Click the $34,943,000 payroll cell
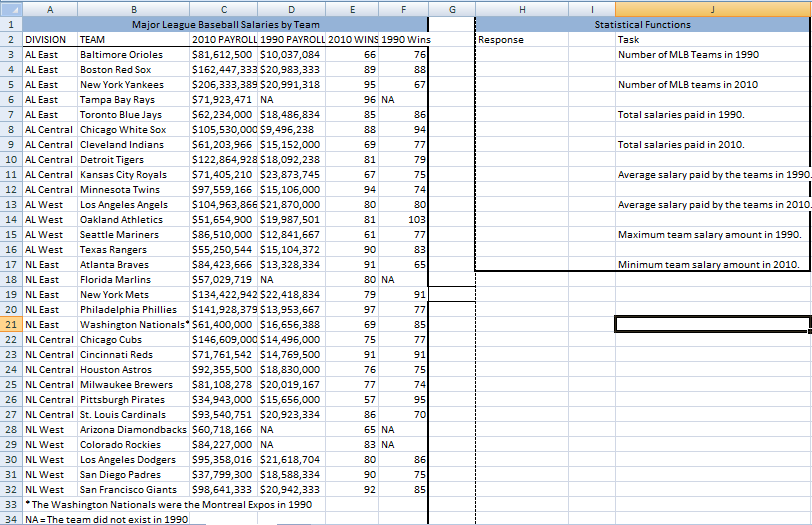This screenshot has height=525, width=812. point(224,400)
